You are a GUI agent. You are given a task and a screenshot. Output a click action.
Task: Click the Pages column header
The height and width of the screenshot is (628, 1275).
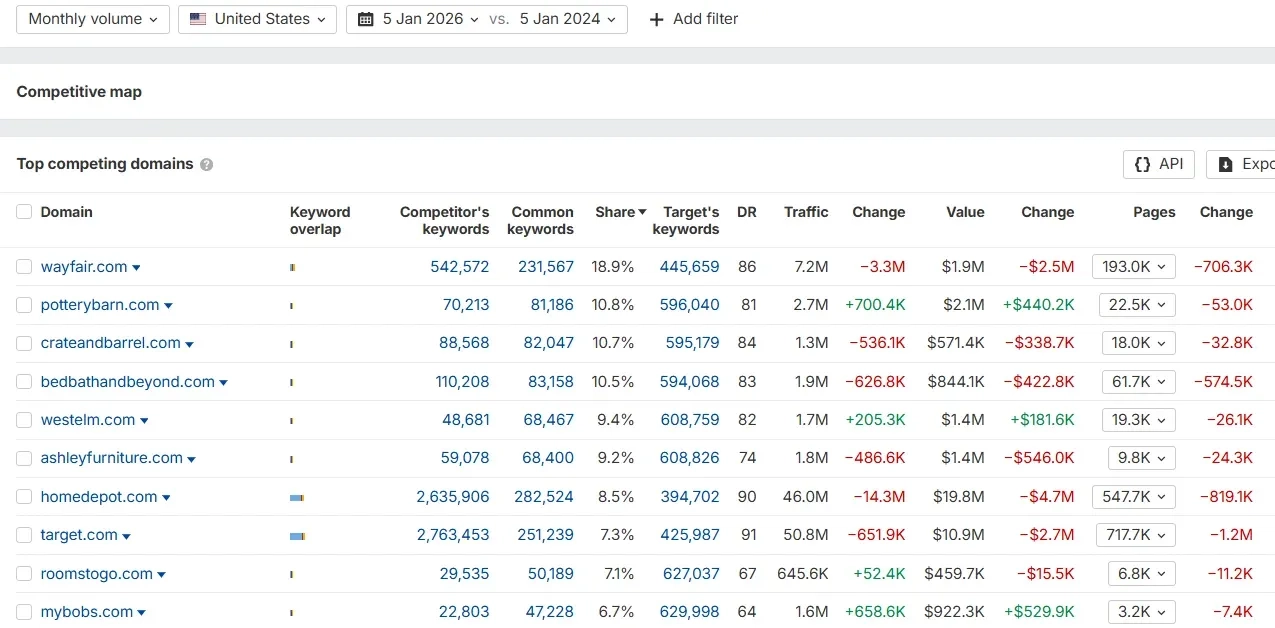click(x=1154, y=212)
